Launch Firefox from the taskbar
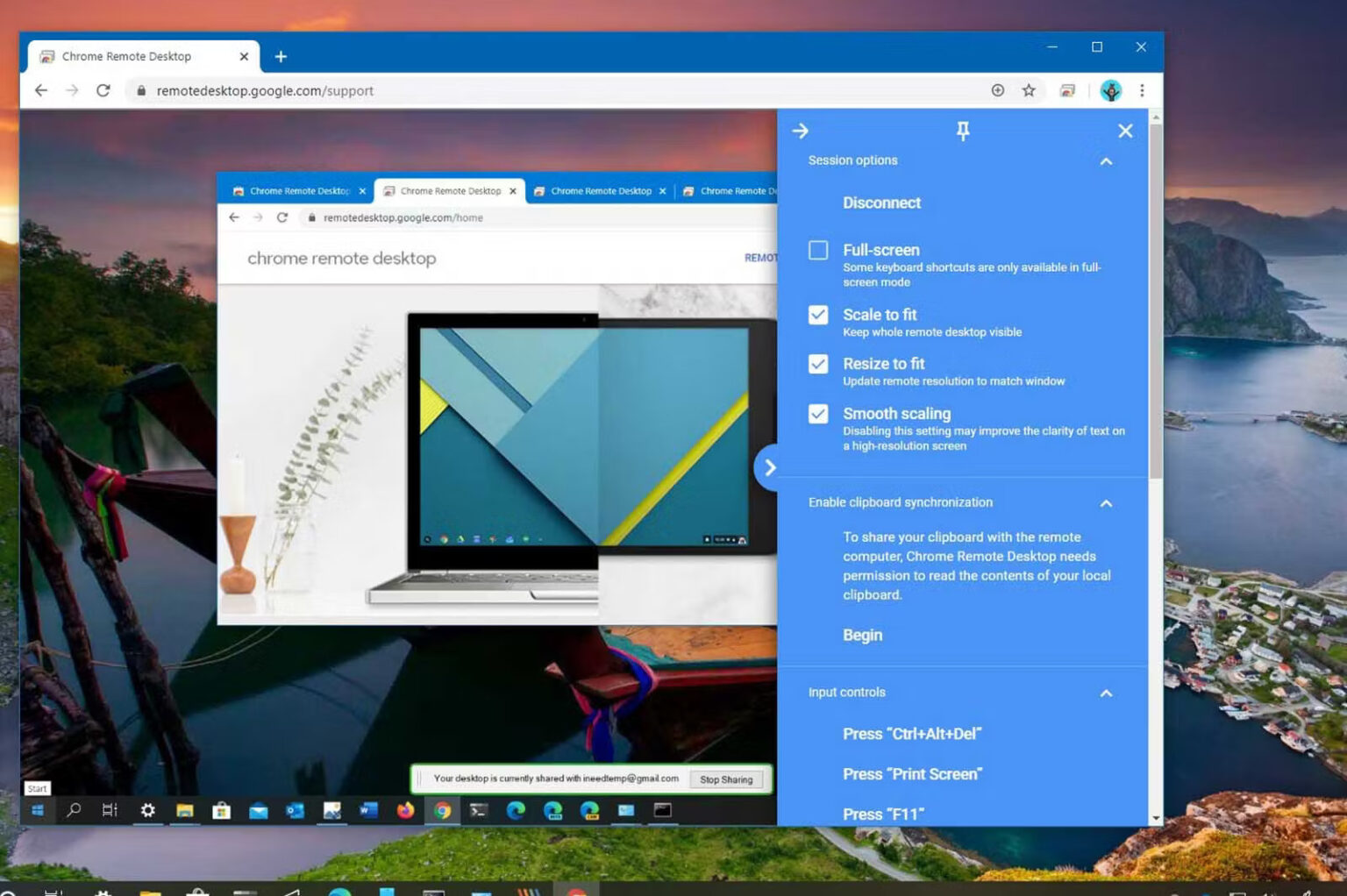Viewport: 1347px width, 896px height. click(403, 811)
